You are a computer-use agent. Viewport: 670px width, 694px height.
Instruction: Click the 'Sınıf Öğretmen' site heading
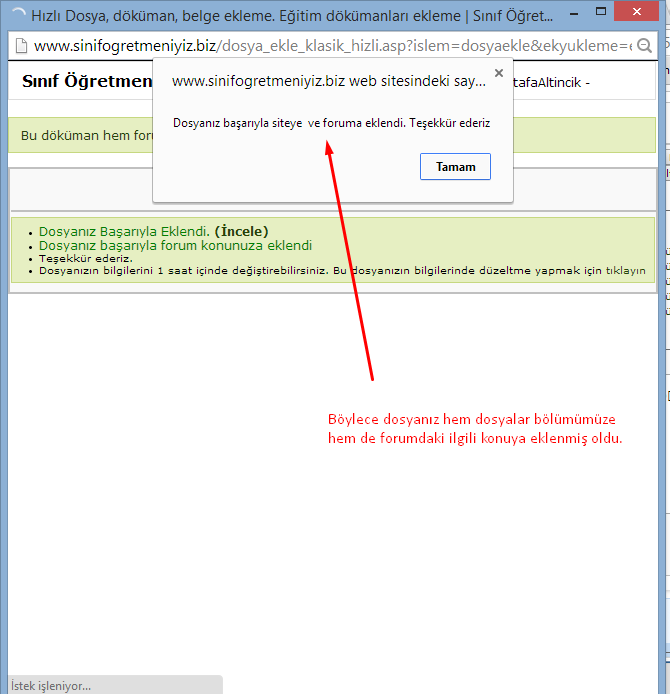point(86,82)
